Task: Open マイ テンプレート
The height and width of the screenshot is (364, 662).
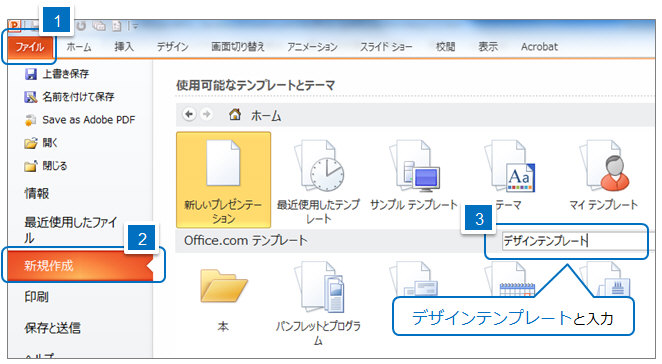Action: click(604, 176)
